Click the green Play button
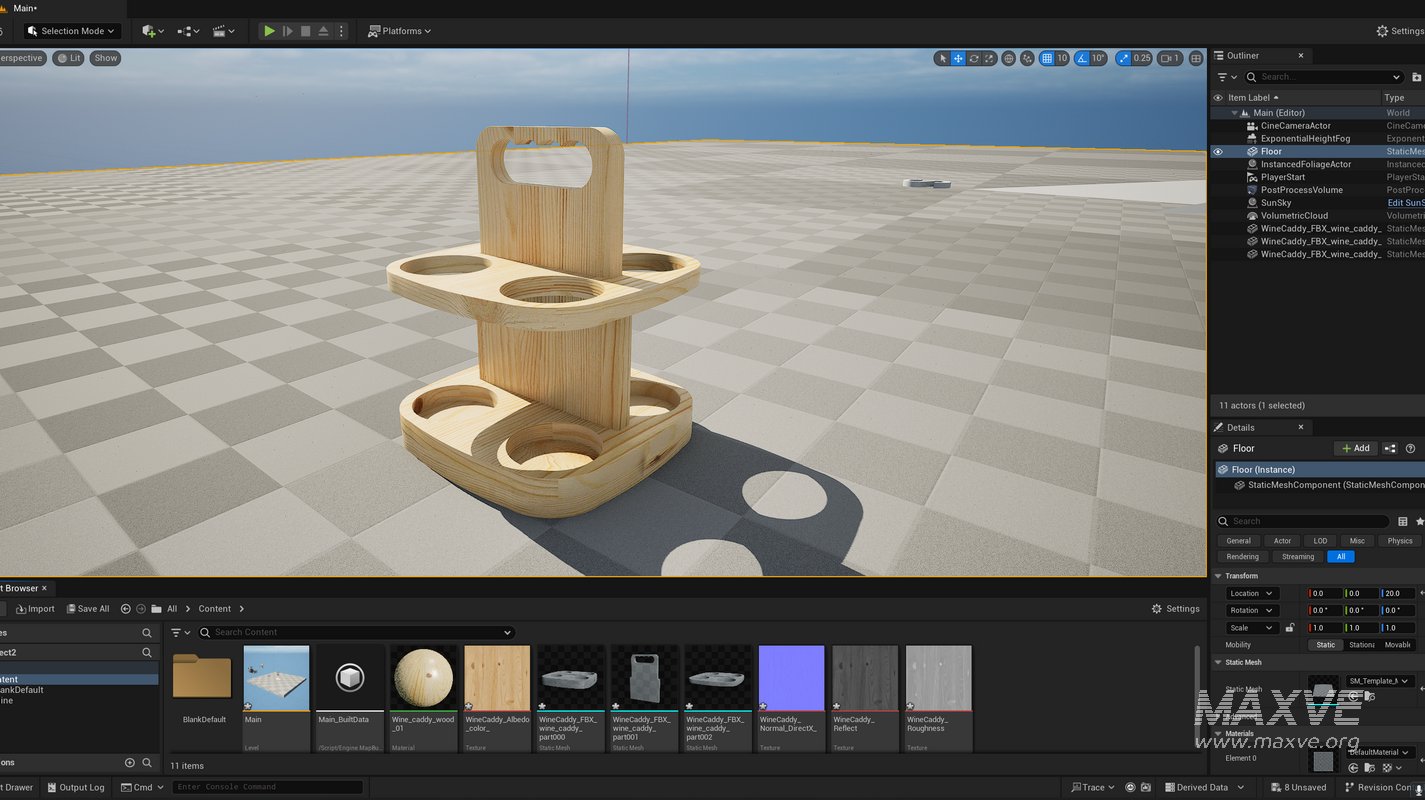1425x800 pixels. pos(269,31)
